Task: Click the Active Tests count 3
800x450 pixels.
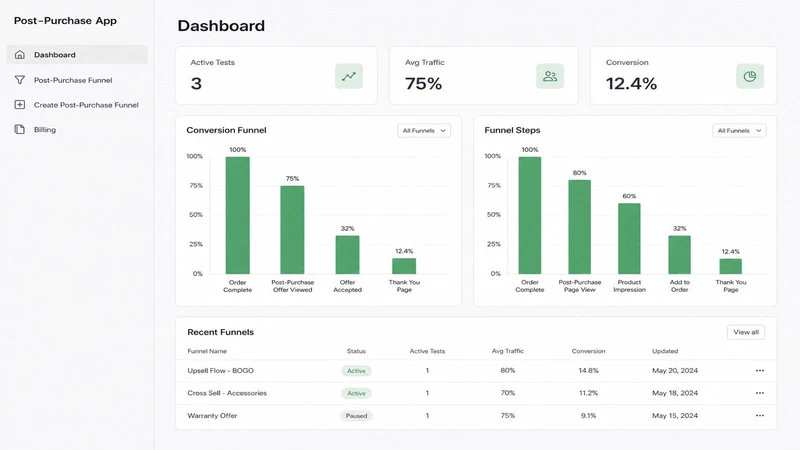Action: [x=196, y=84]
